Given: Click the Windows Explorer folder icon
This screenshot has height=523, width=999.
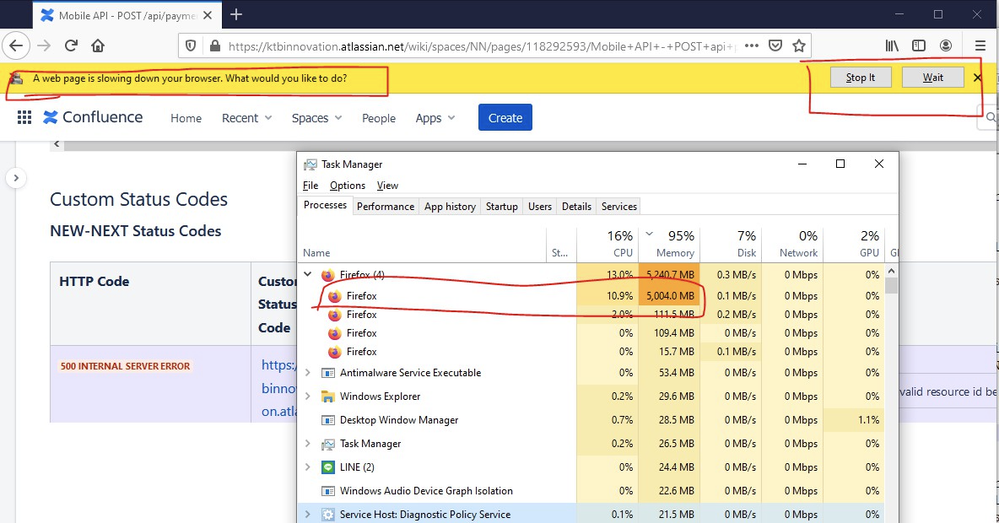Looking at the screenshot, I should (x=328, y=396).
